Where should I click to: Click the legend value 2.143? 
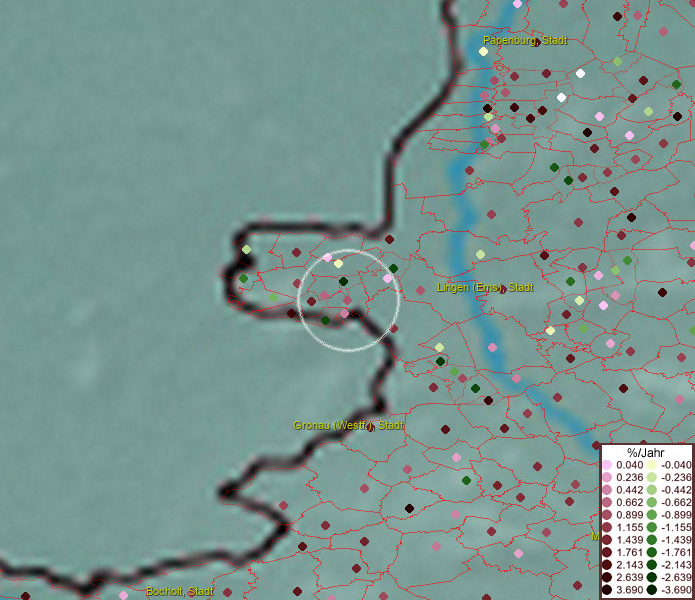629,565
